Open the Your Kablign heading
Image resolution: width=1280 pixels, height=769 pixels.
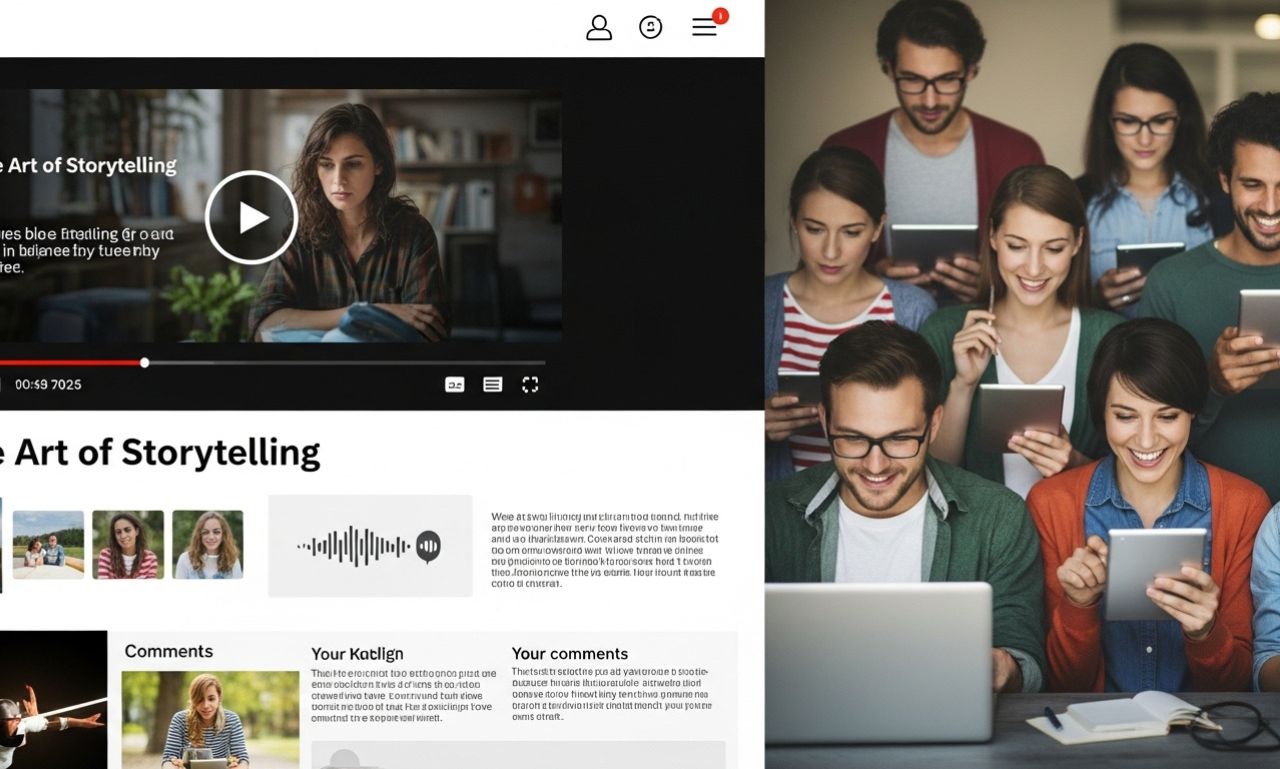pos(357,654)
